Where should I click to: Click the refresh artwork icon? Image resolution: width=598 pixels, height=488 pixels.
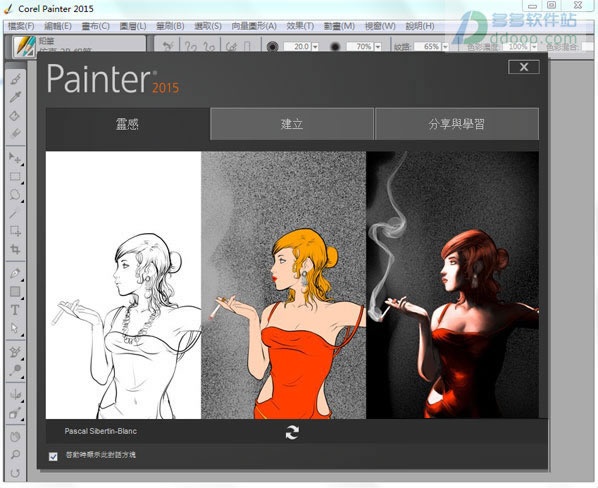(x=292, y=432)
